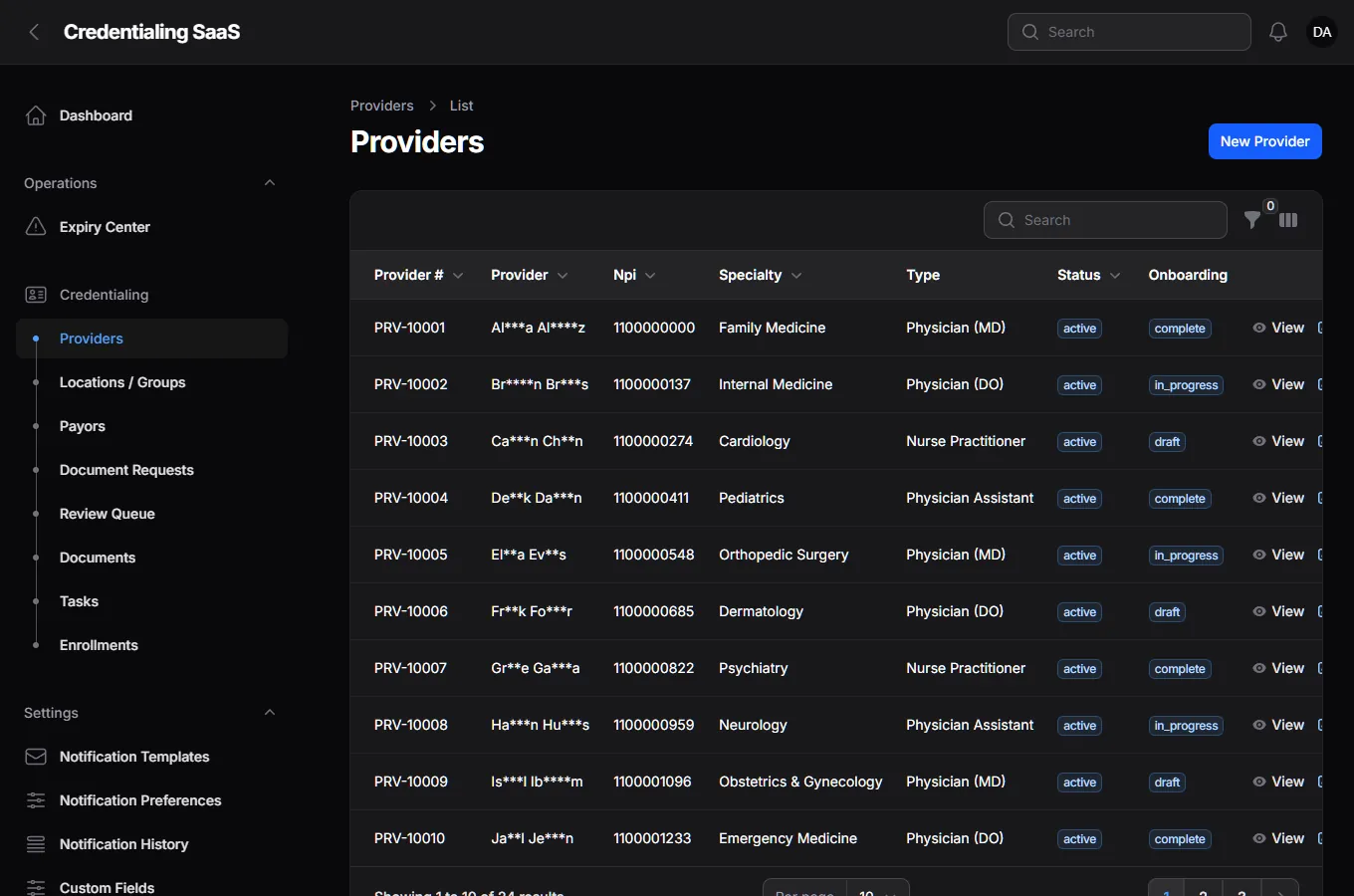This screenshot has height=896, width=1354.
Task: Click the Credentialing SaaS title
Action: point(151,32)
